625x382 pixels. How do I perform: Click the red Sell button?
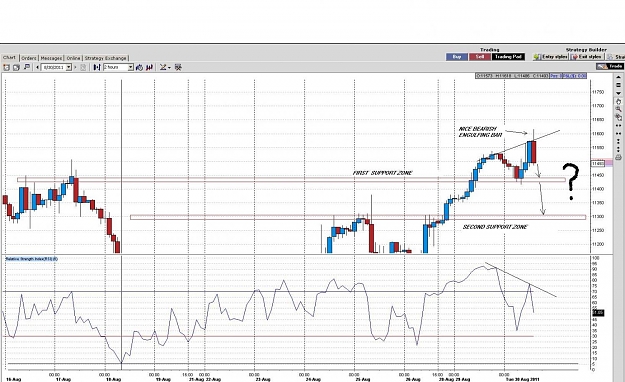pyautogui.click(x=480, y=57)
